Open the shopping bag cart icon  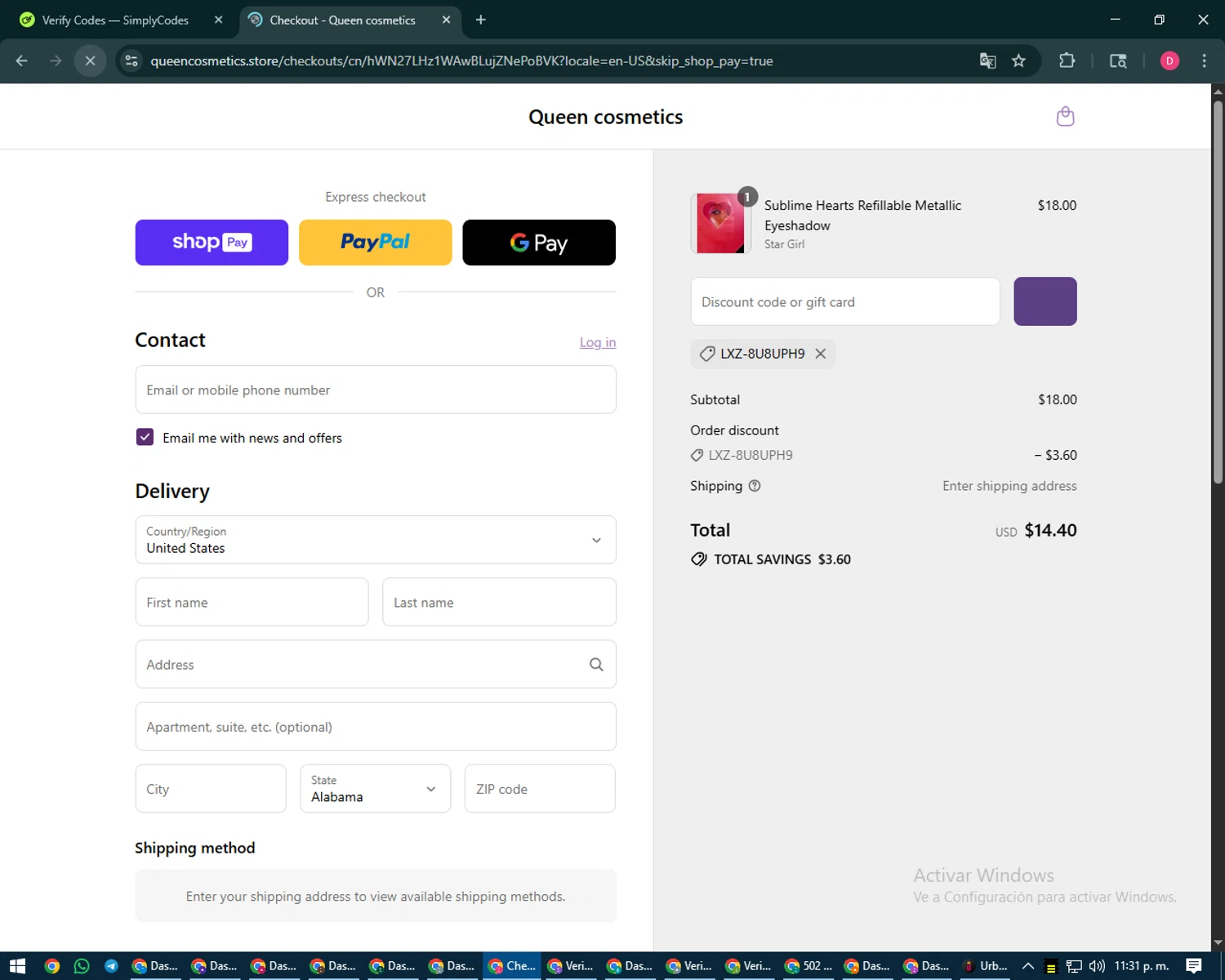pyautogui.click(x=1065, y=117)
